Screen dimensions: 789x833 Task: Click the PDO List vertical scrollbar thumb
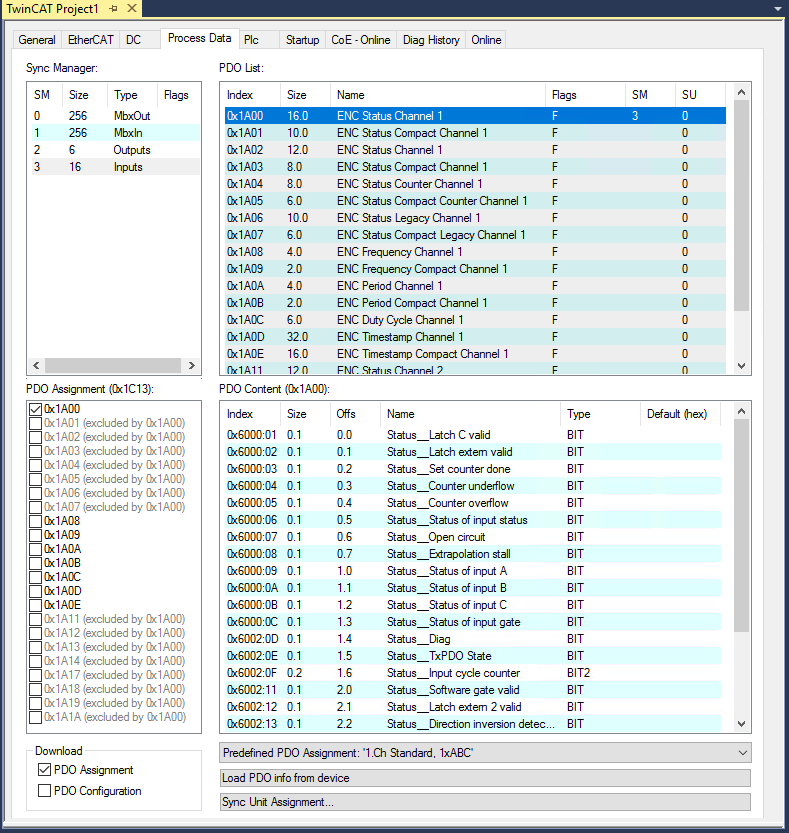pos(741,205)
